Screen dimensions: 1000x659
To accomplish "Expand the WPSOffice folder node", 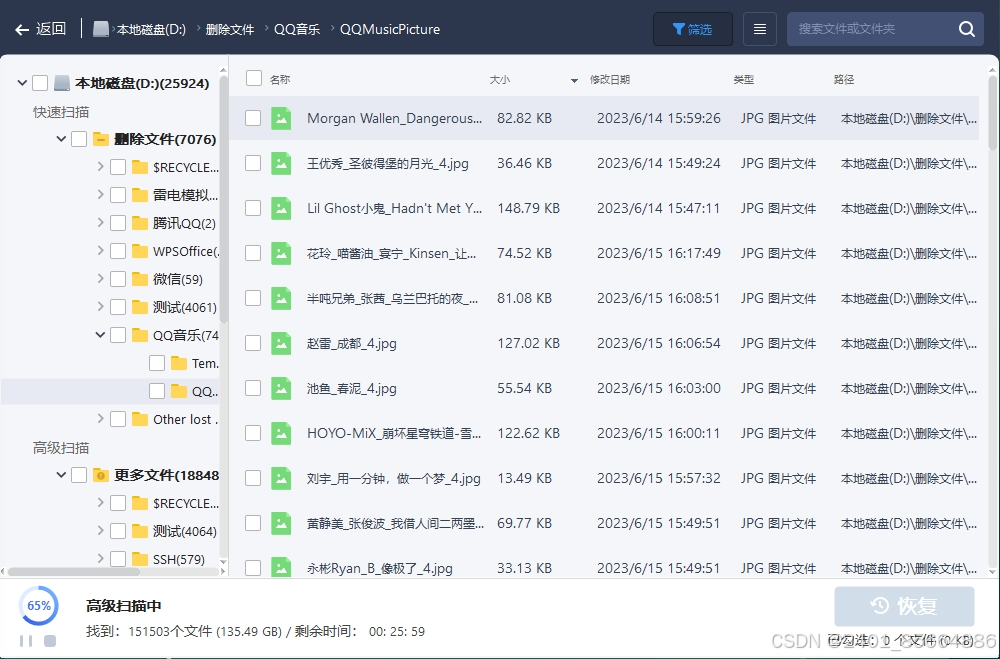I will 100,251.
